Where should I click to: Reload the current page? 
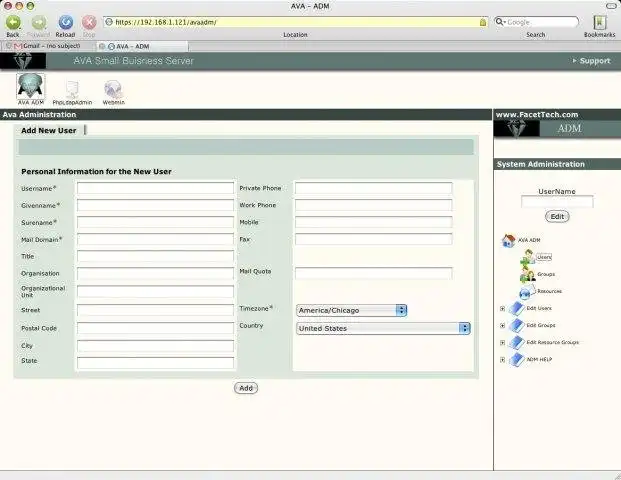tap(65, 23)
